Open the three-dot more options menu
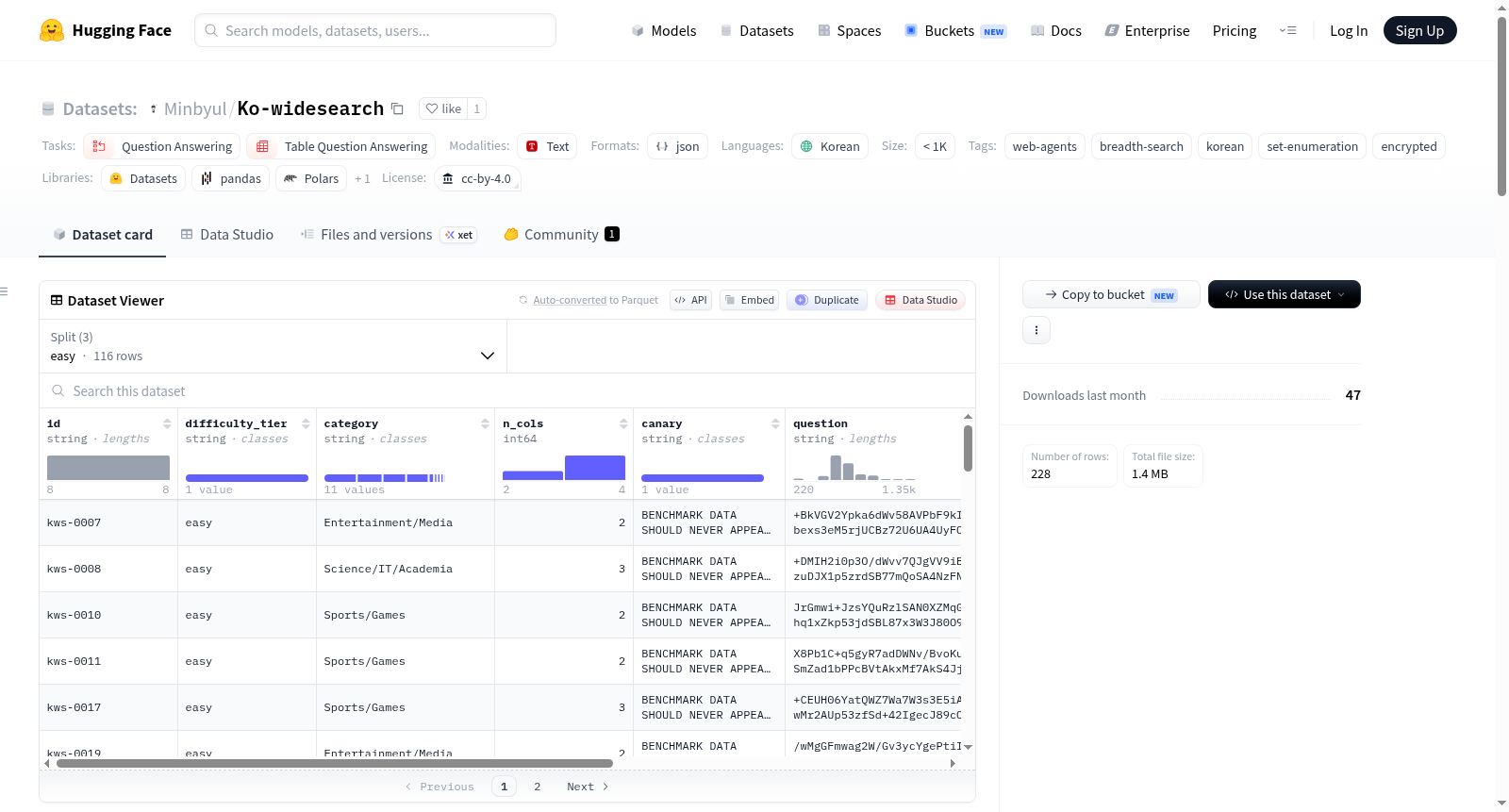 (x=1036, y=330)
